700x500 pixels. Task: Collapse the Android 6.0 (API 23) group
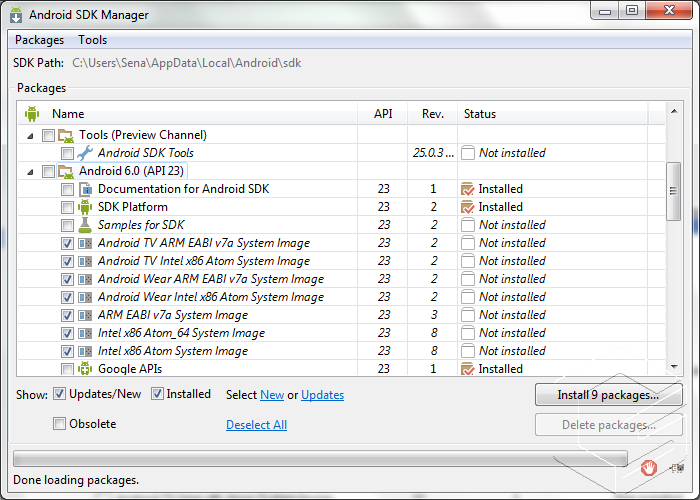point(30,172)
